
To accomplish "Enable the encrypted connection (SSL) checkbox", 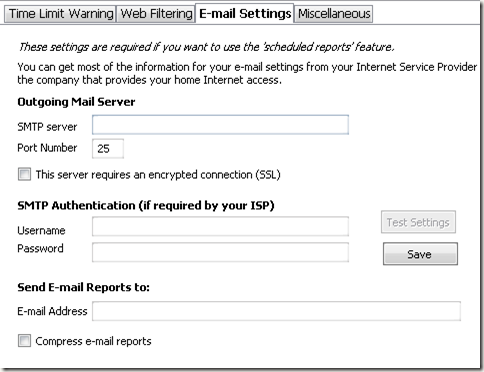I will (24, 174).
